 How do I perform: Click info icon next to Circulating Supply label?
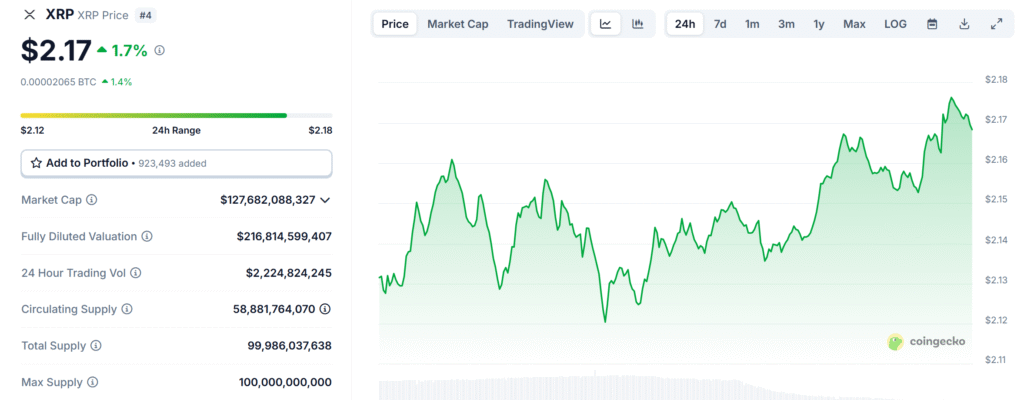click(127, 308)
